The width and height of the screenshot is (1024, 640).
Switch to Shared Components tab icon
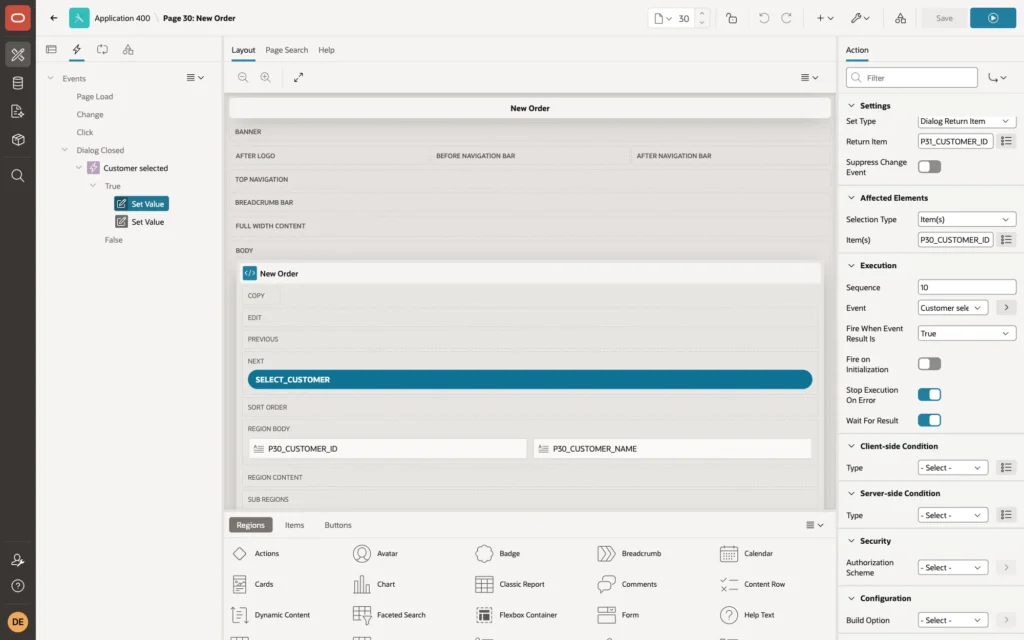[x=128, y=50]
